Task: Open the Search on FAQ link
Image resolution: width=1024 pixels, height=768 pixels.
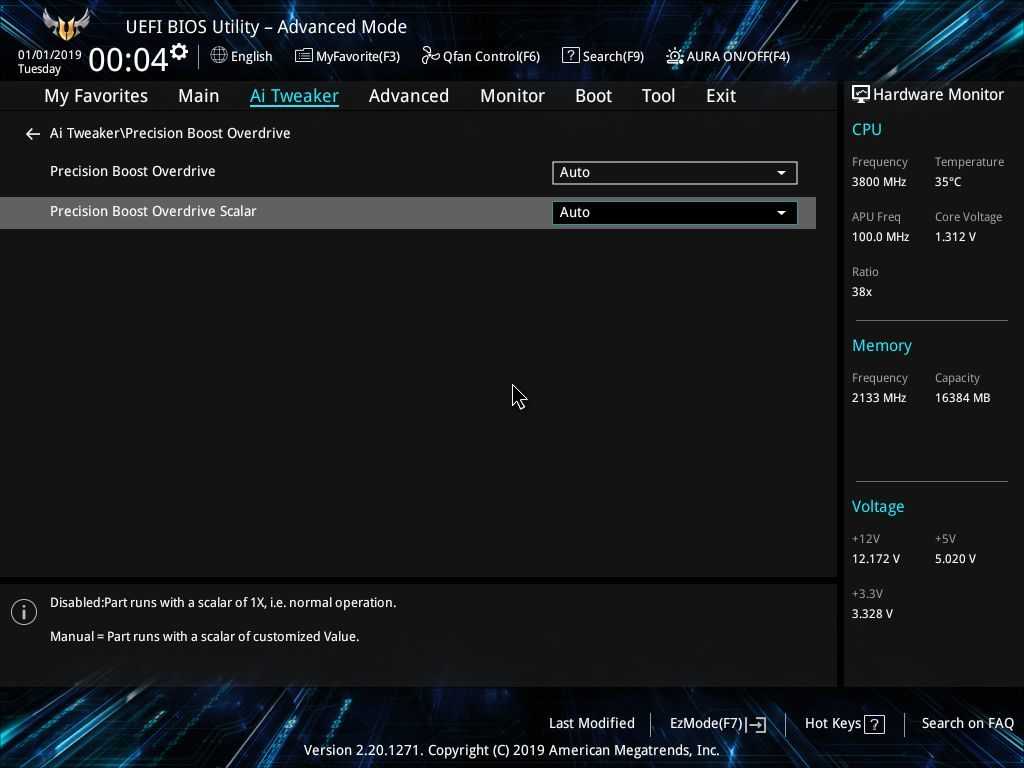Action: [x=967, y=723]
